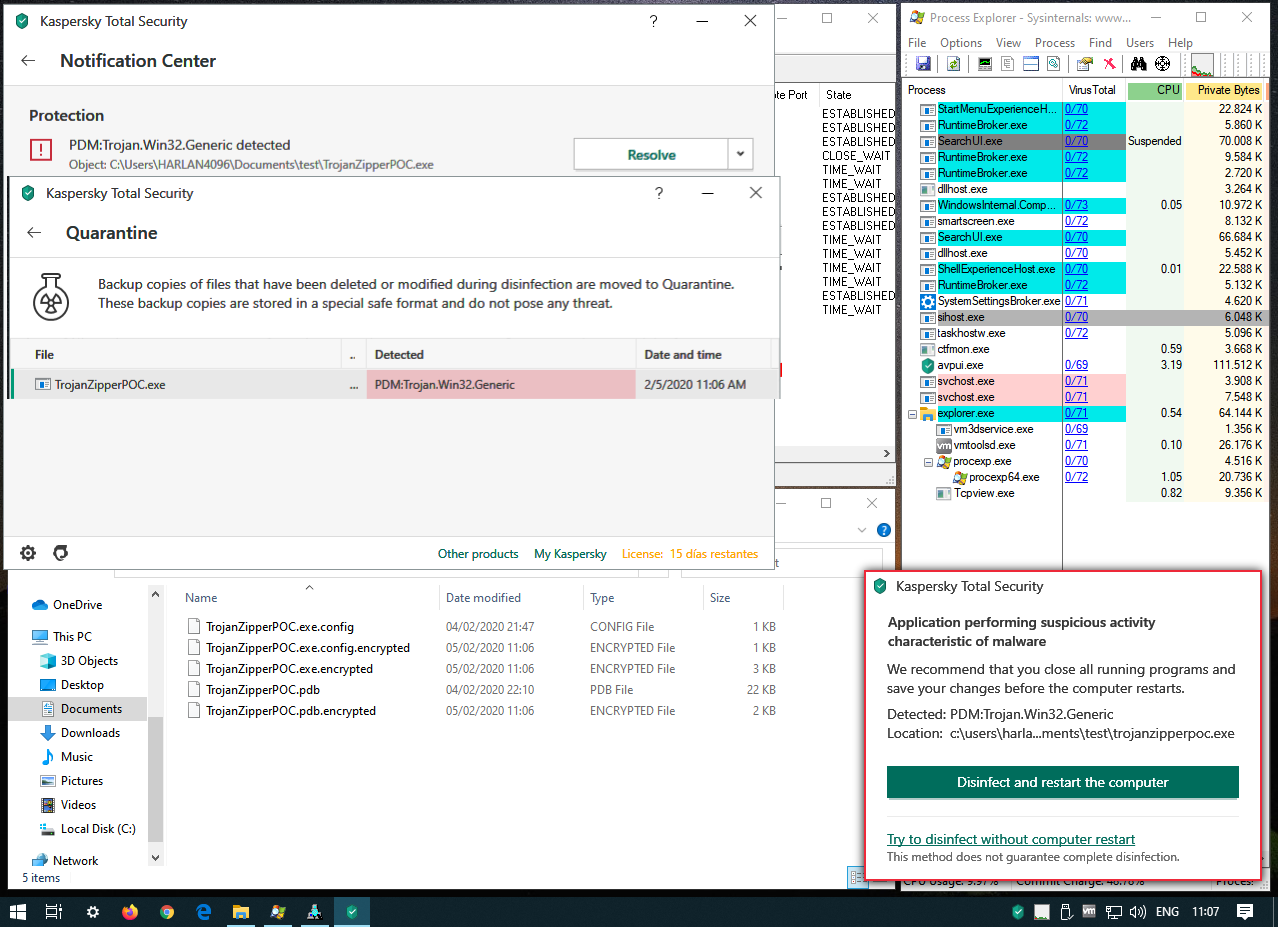The height and width of the screenshot is (927, 1278).
Task: Select Downloads in the File Explorer sidebar
Action: click(90, 733)
